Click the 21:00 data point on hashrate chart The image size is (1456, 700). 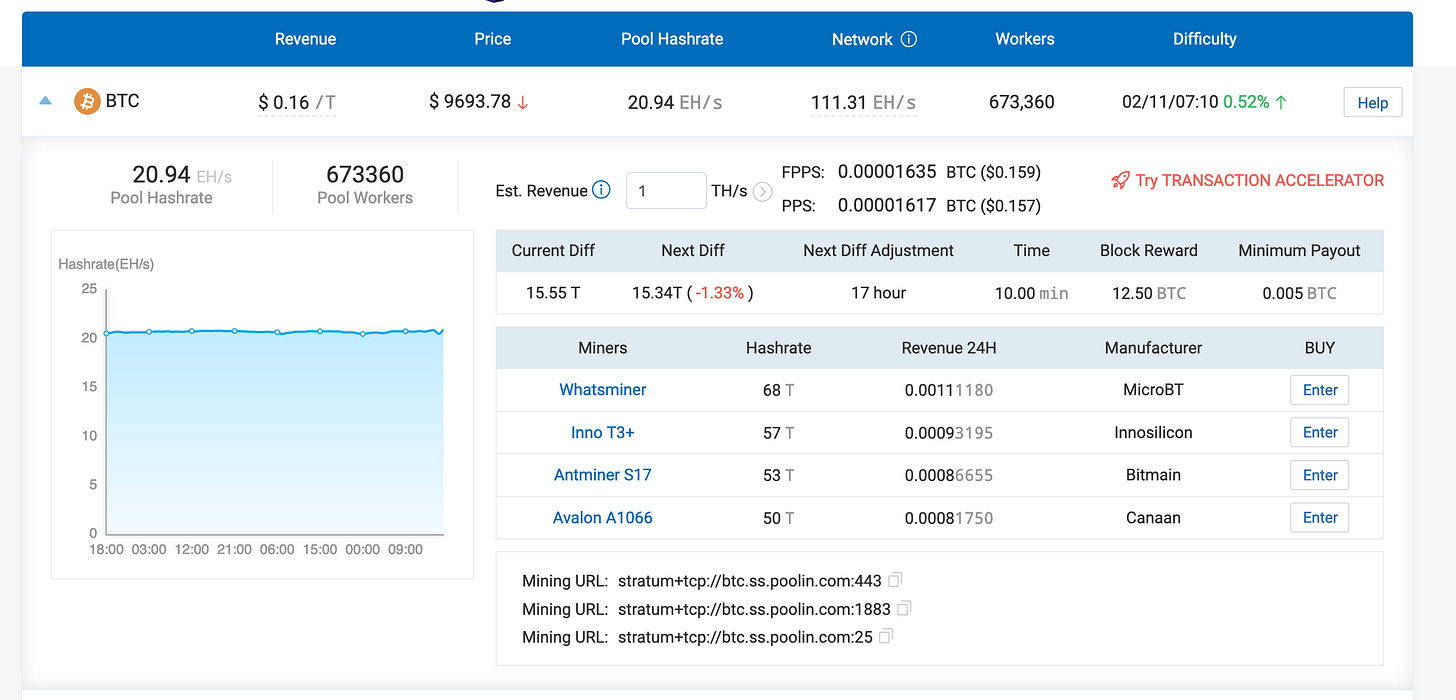(x=234, y=331)
